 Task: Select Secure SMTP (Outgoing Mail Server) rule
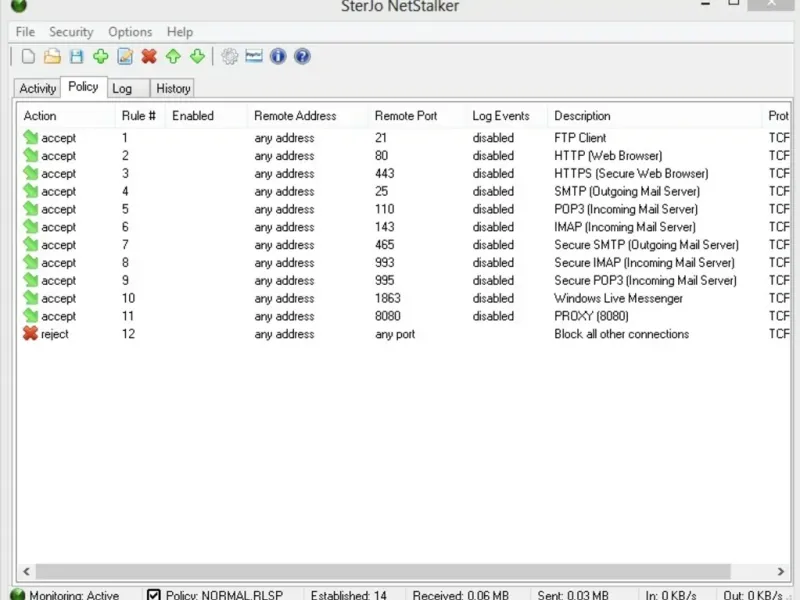pyautogui.click(x=646, y=245)
